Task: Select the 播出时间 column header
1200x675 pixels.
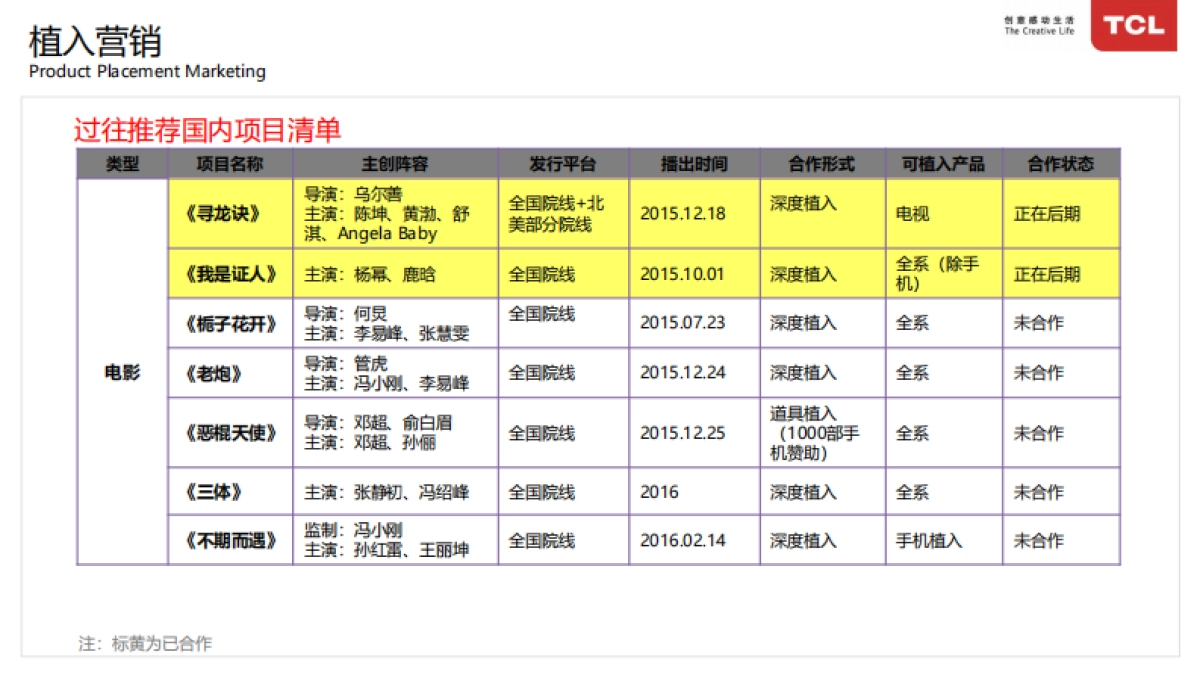Action: [694, 164]
